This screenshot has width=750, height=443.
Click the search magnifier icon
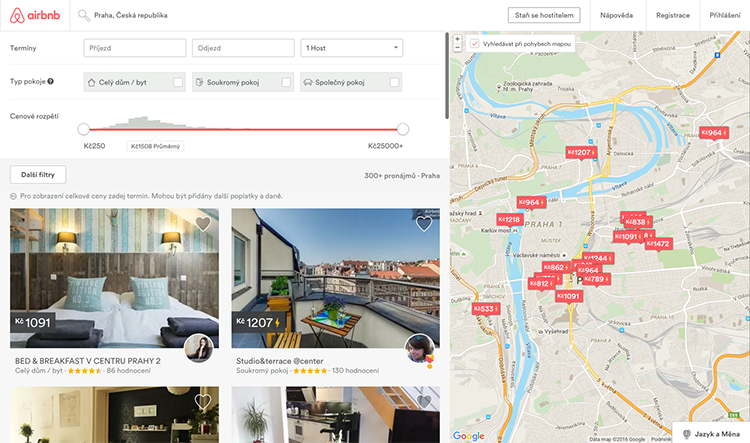click(84, 16)
